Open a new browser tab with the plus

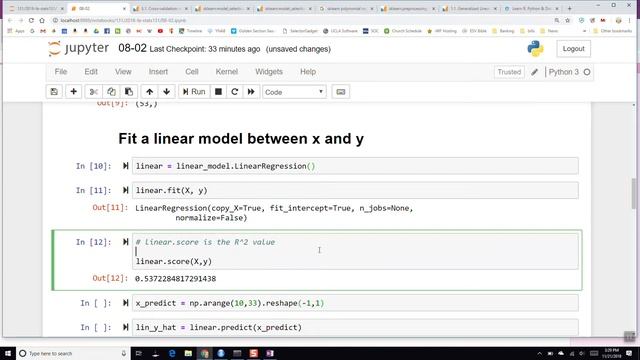pos(569,8)
